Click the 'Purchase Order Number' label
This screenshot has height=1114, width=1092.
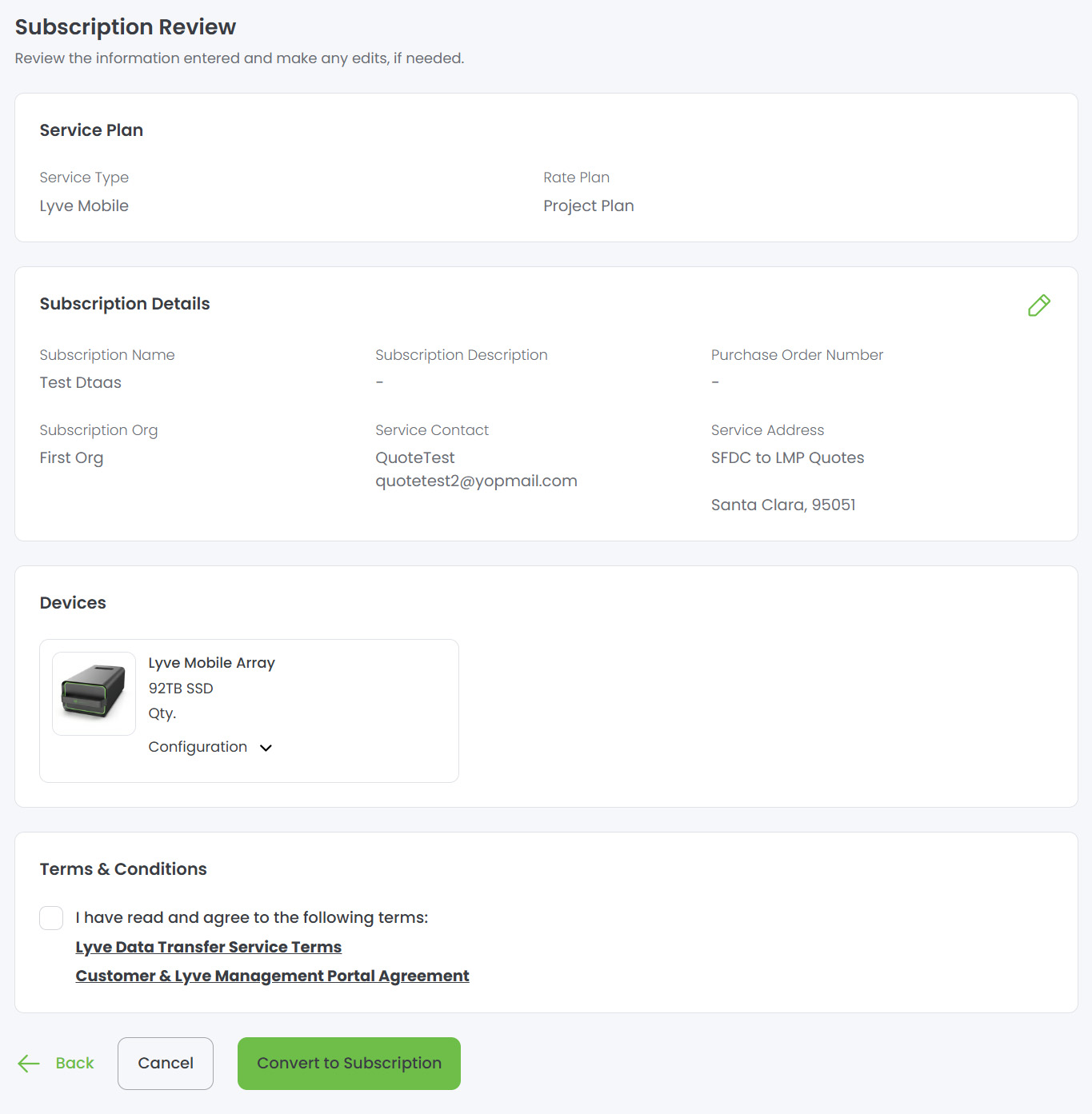[797, 355]
